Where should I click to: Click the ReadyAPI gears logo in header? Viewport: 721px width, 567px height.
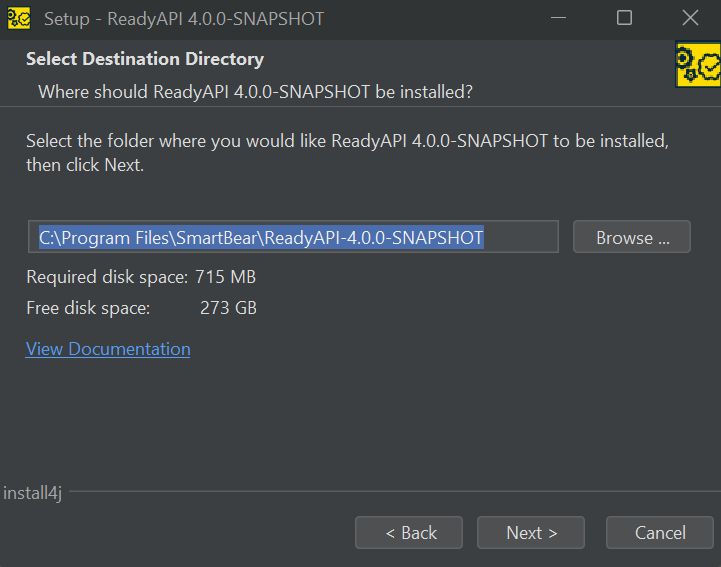coord(698,64)
